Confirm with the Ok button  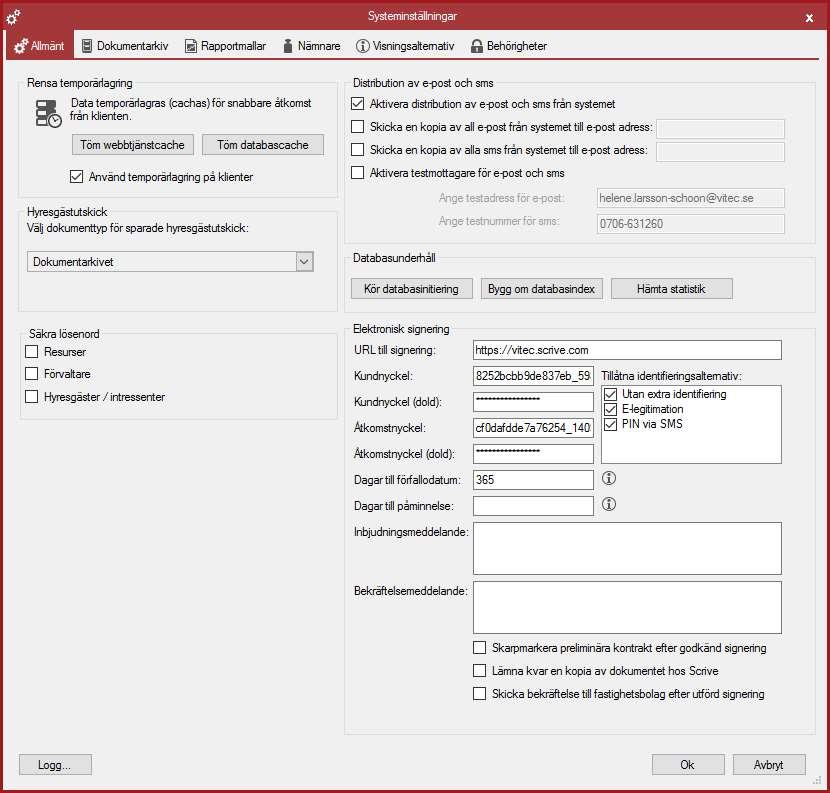[x=688, y=765]
